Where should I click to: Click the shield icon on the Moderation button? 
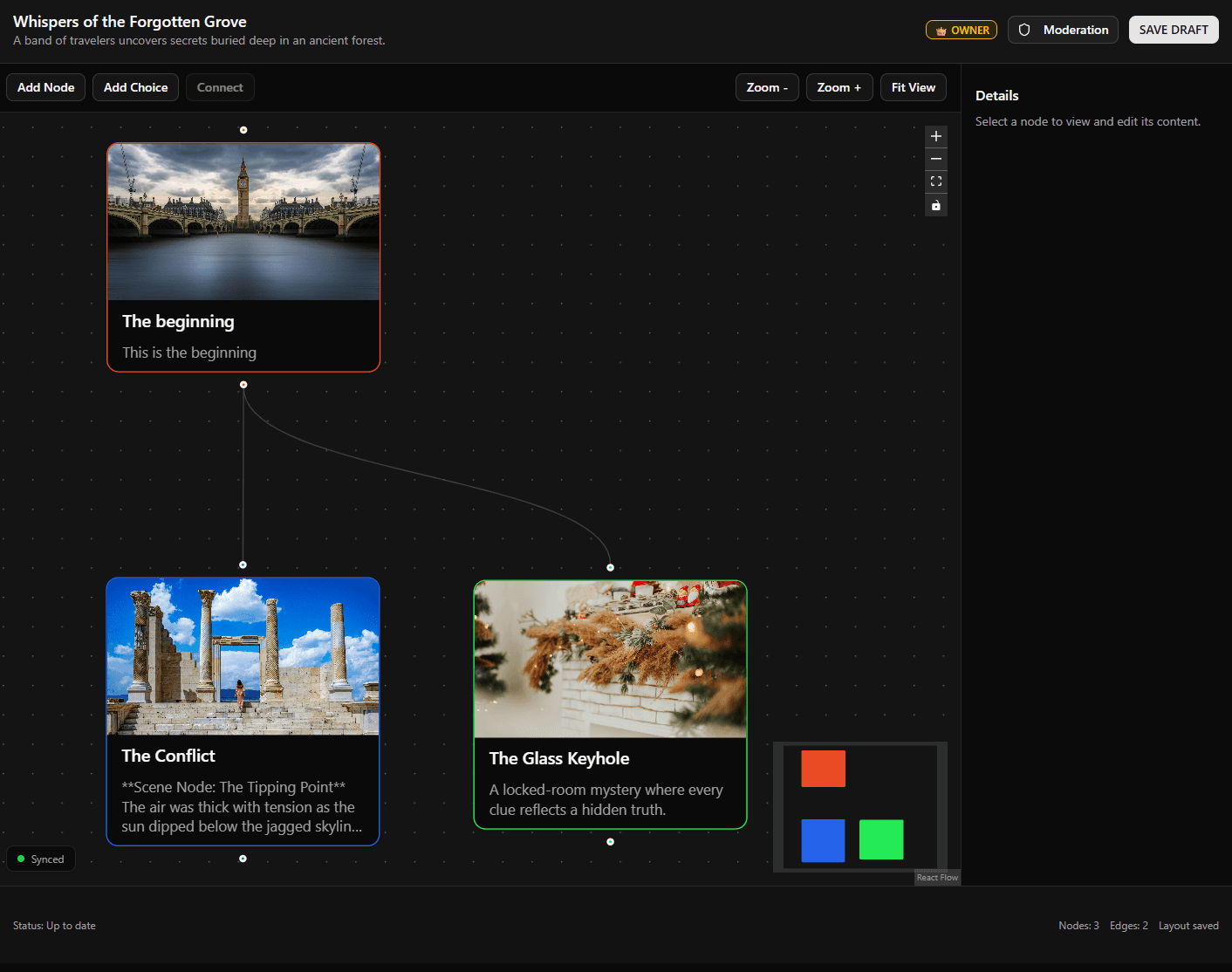1023,29
